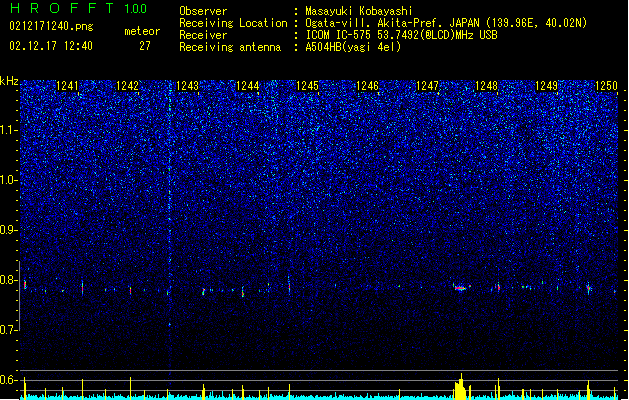Image resolution: width=629 pixels, height=400 pixels.
Task: Click the antenna text A504HB(yagi 4el)
Action: pyautogui.click(x=353, y=47)
